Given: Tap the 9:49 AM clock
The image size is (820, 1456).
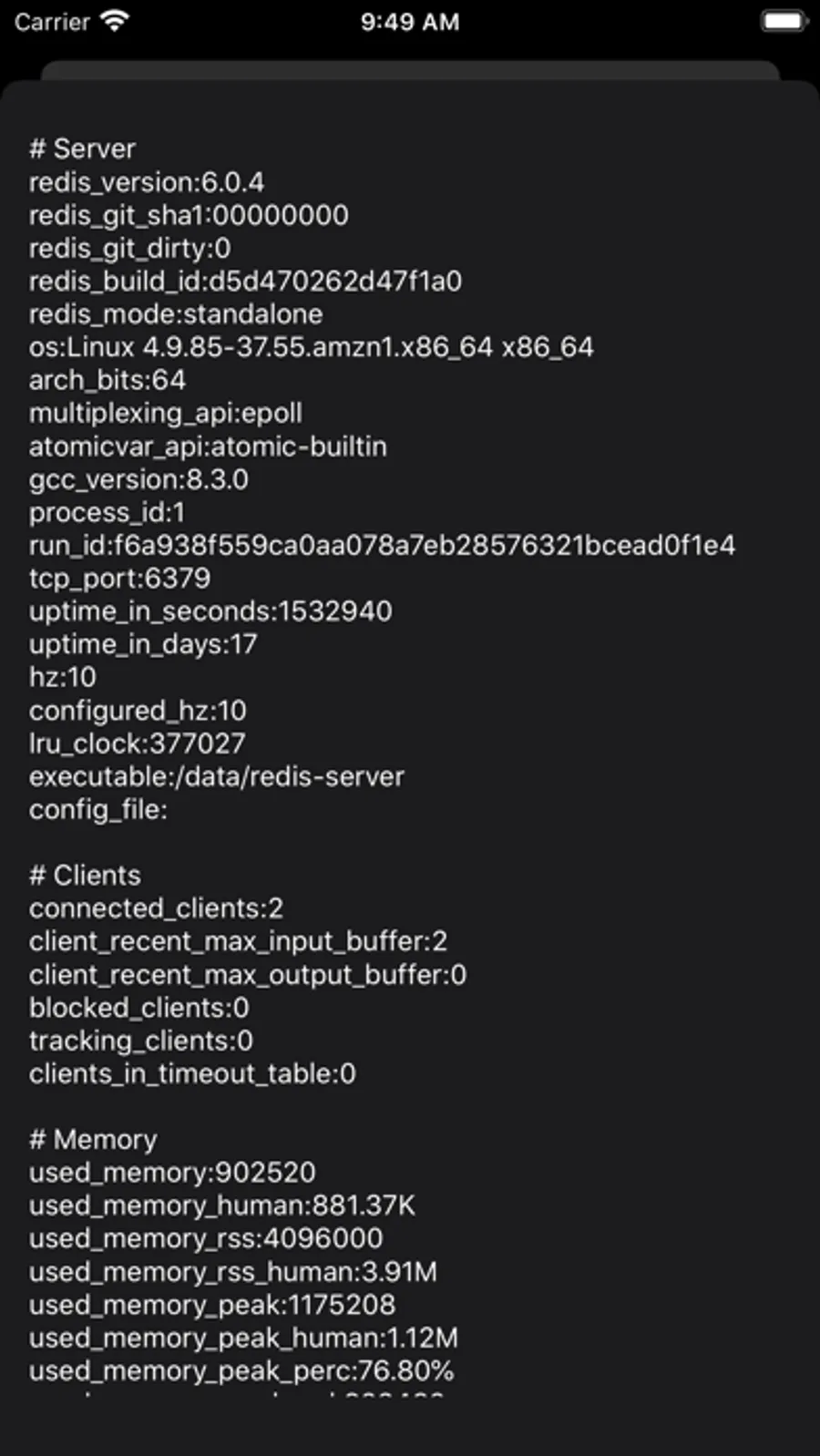Looking at the screenshot, I should pos(409,22).
